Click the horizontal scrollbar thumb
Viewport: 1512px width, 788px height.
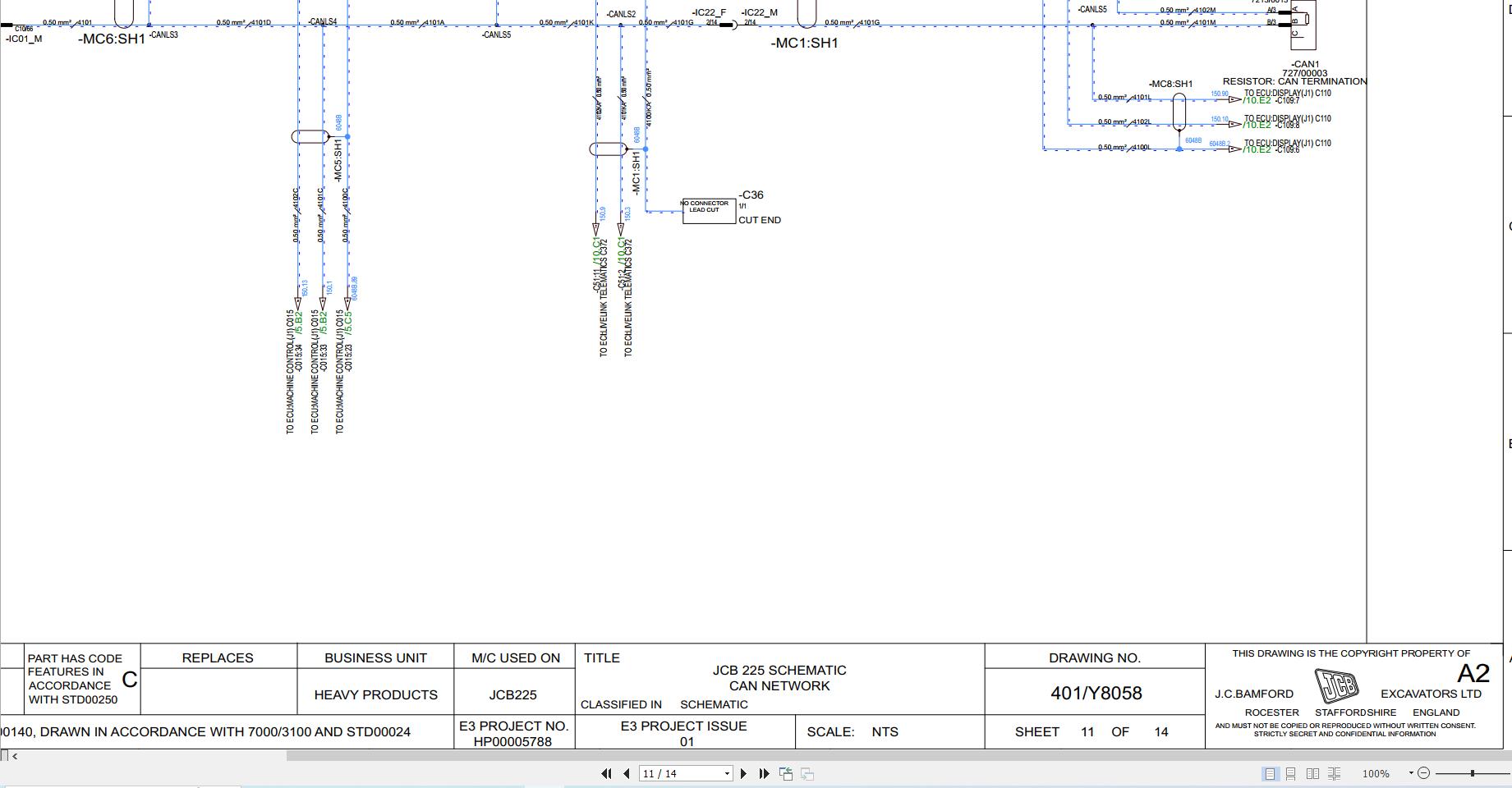coord(899,755)
